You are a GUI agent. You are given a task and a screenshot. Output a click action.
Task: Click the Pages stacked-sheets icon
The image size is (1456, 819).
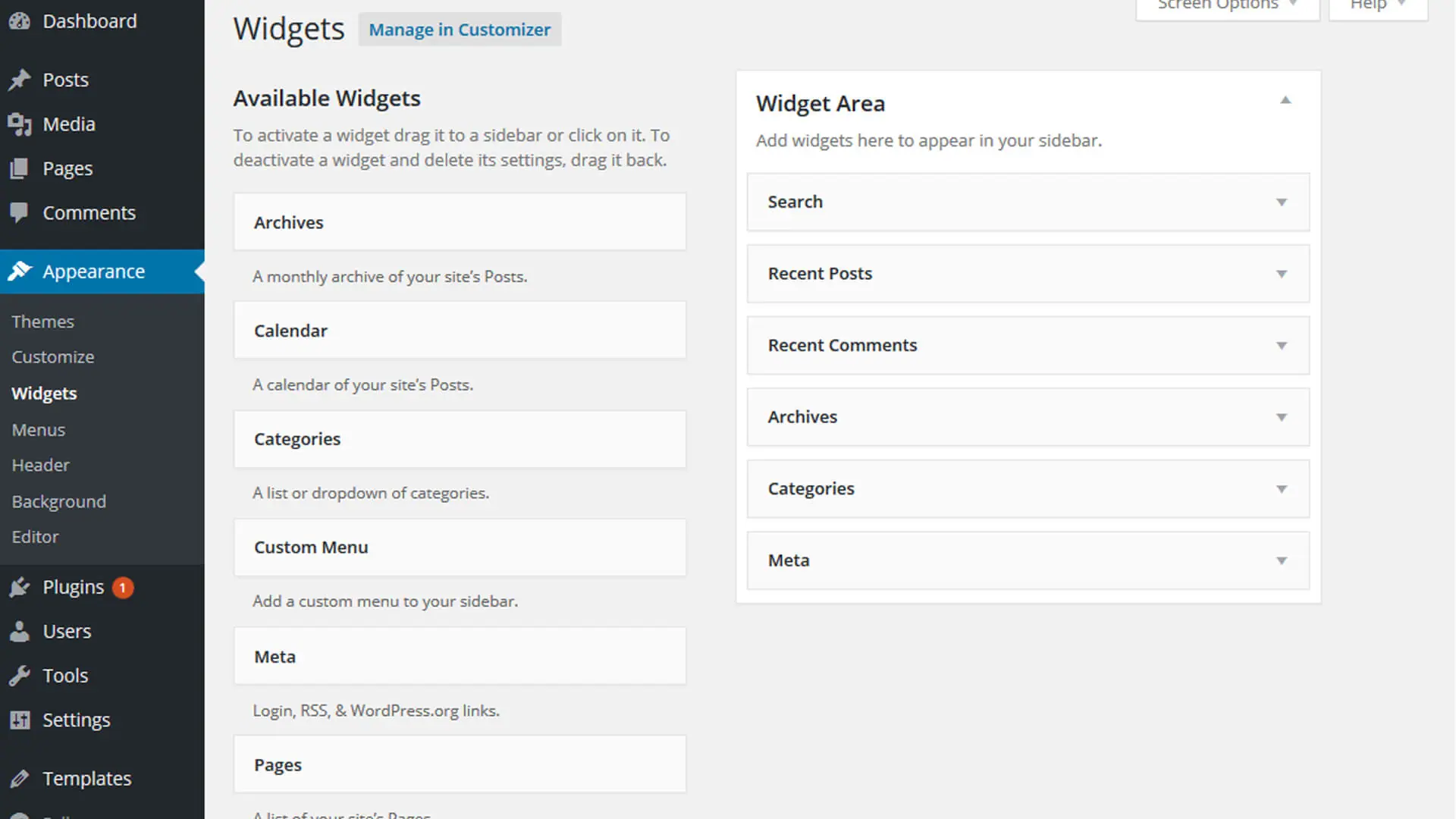click(20, 168)
